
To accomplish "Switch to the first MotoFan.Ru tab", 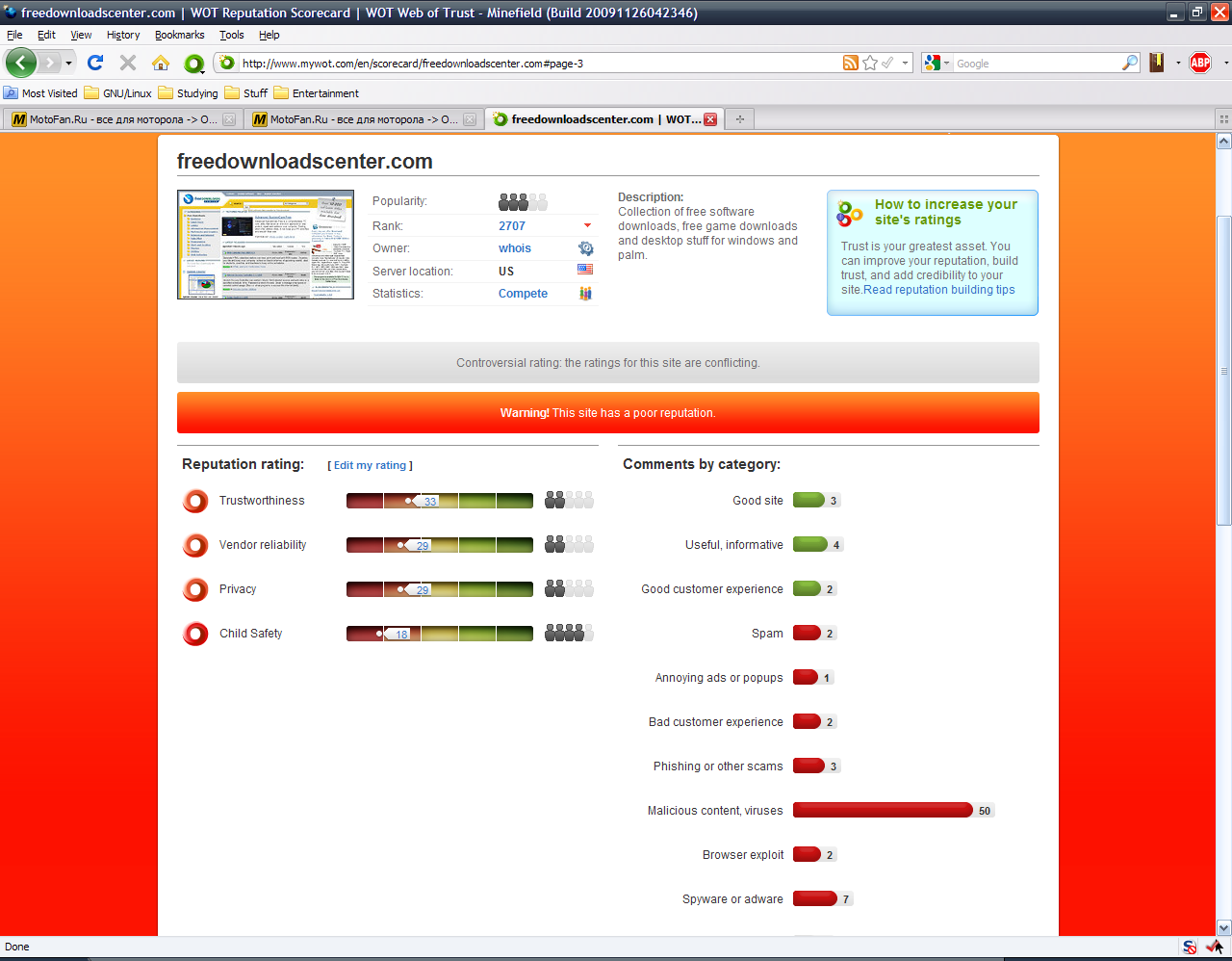I will 122,119.
